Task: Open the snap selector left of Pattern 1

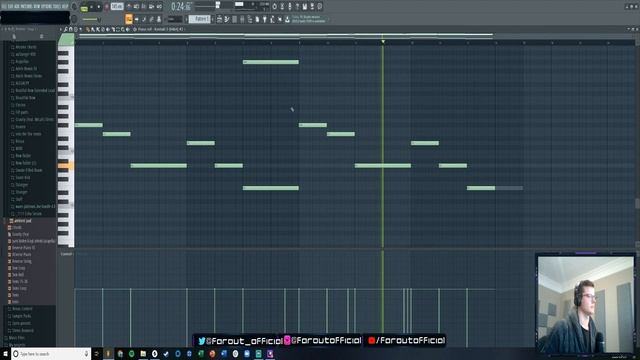Action: point(175,19)
